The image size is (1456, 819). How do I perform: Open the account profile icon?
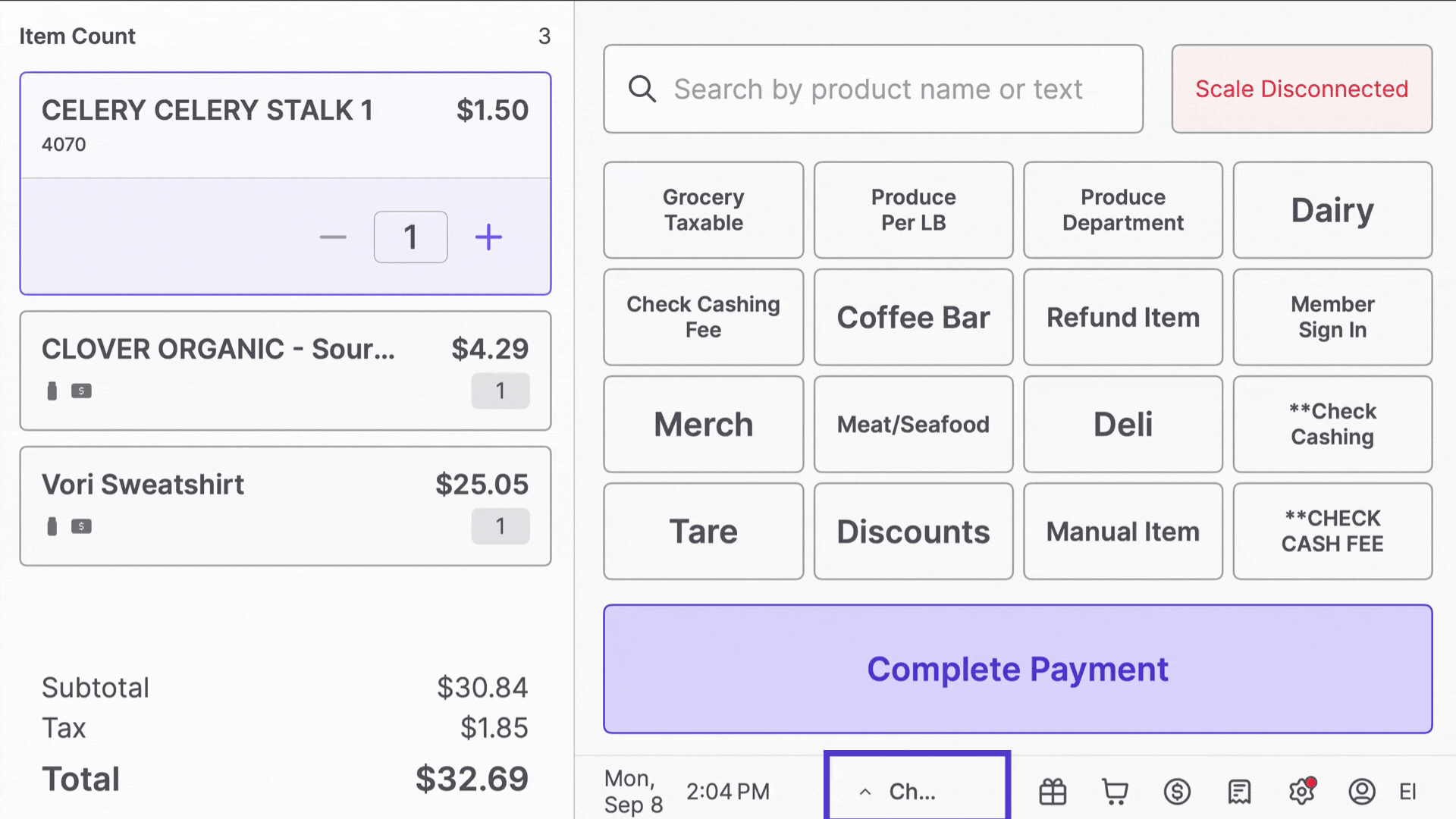(1361, 791)
